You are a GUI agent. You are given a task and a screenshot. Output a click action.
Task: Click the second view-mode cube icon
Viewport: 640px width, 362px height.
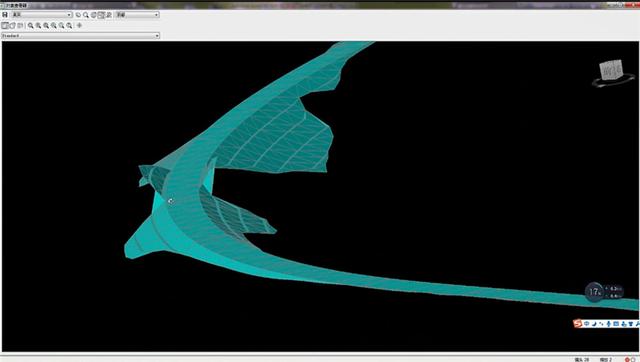(13, 25)
